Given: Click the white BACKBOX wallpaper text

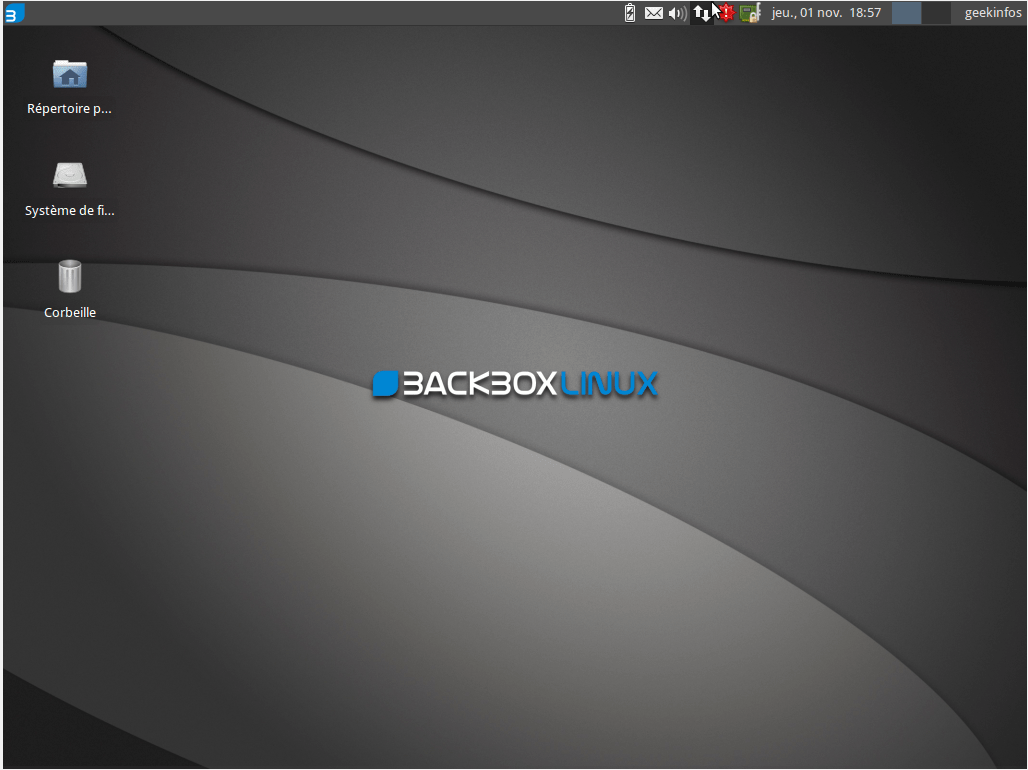Looking at the screenshot, I should pos(479,384).
